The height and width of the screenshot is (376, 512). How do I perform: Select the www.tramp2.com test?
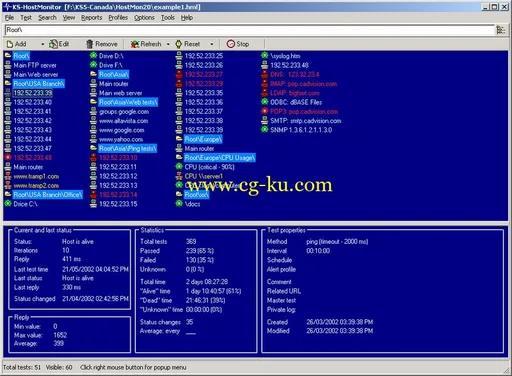tap(36, 186)
